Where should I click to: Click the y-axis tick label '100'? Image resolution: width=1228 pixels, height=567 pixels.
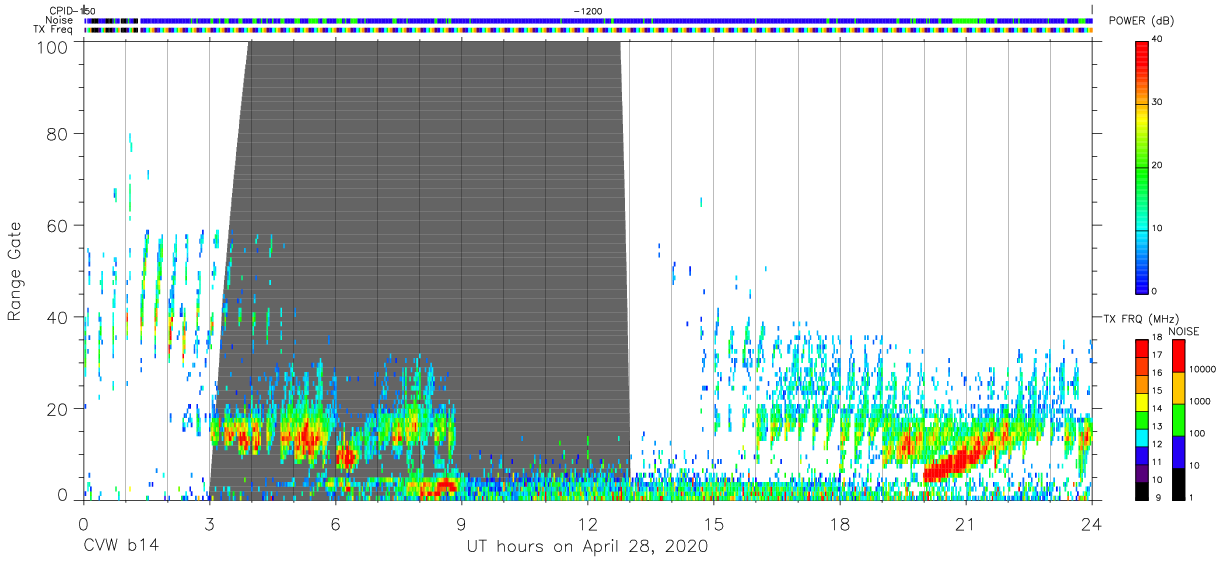click(52, 47)
